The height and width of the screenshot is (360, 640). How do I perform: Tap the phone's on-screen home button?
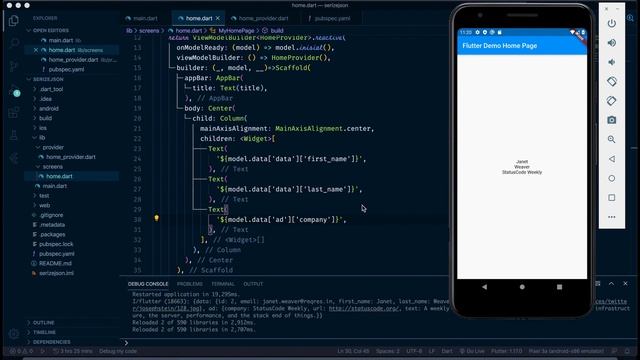[x=522, y=287]
